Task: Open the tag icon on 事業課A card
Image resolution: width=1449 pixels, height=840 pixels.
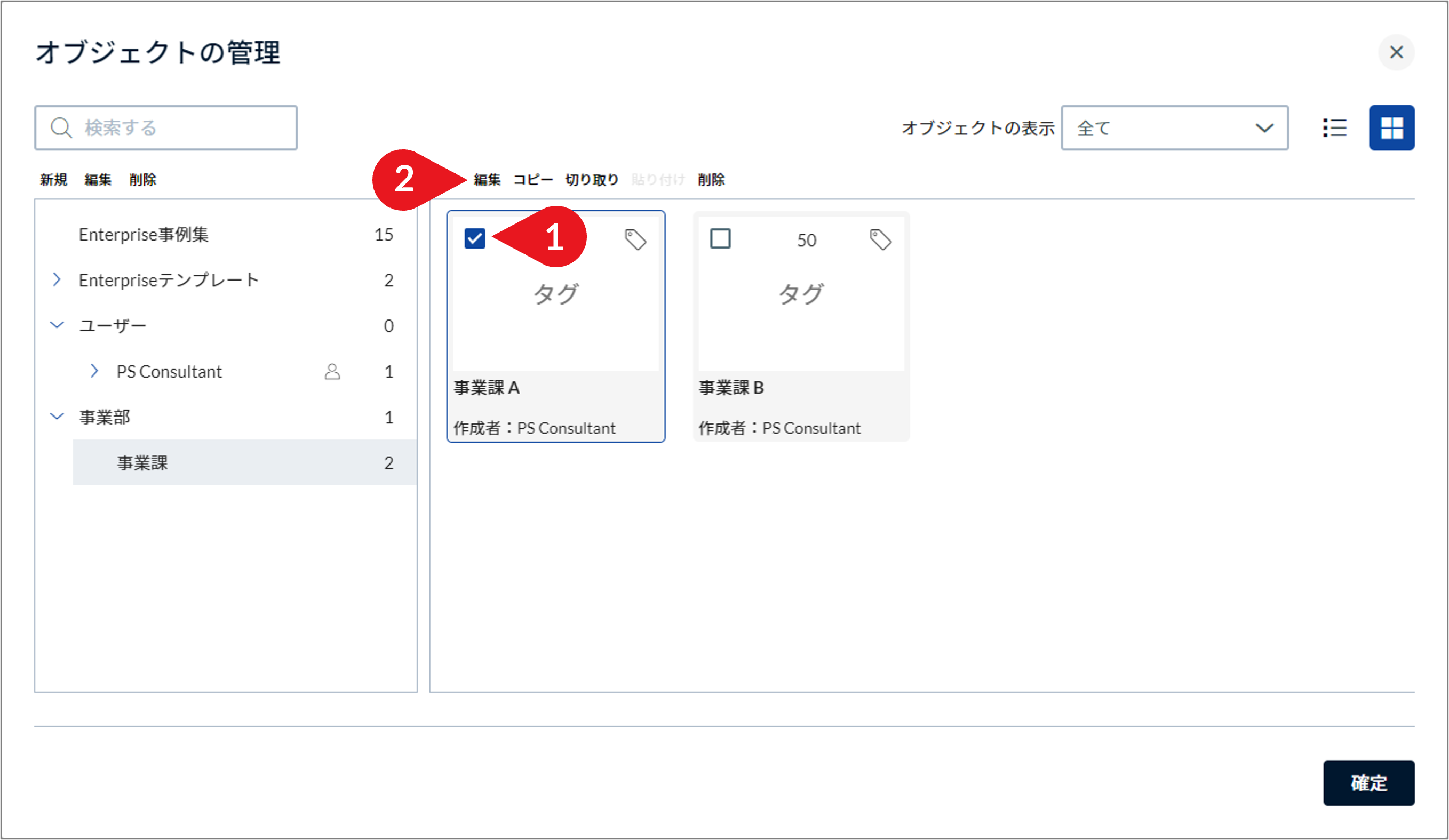Action: pos(636,240)
